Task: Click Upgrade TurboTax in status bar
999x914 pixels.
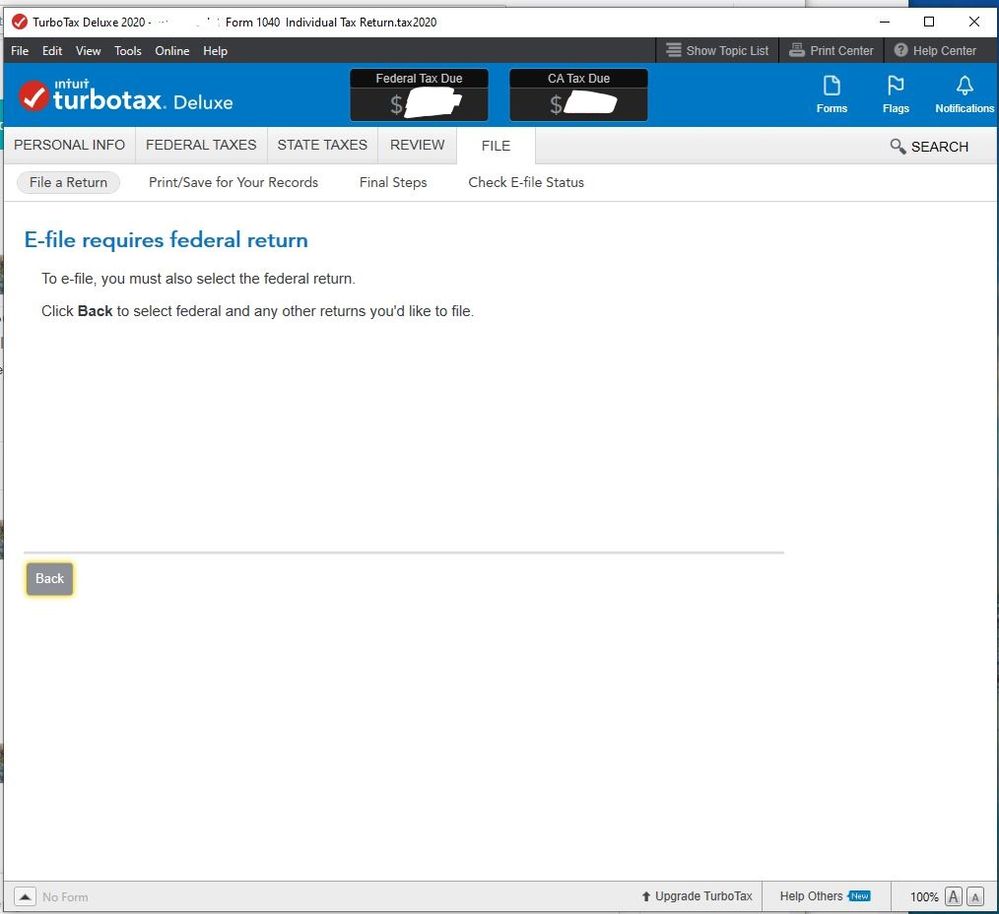Action: [x=696, y=896]
